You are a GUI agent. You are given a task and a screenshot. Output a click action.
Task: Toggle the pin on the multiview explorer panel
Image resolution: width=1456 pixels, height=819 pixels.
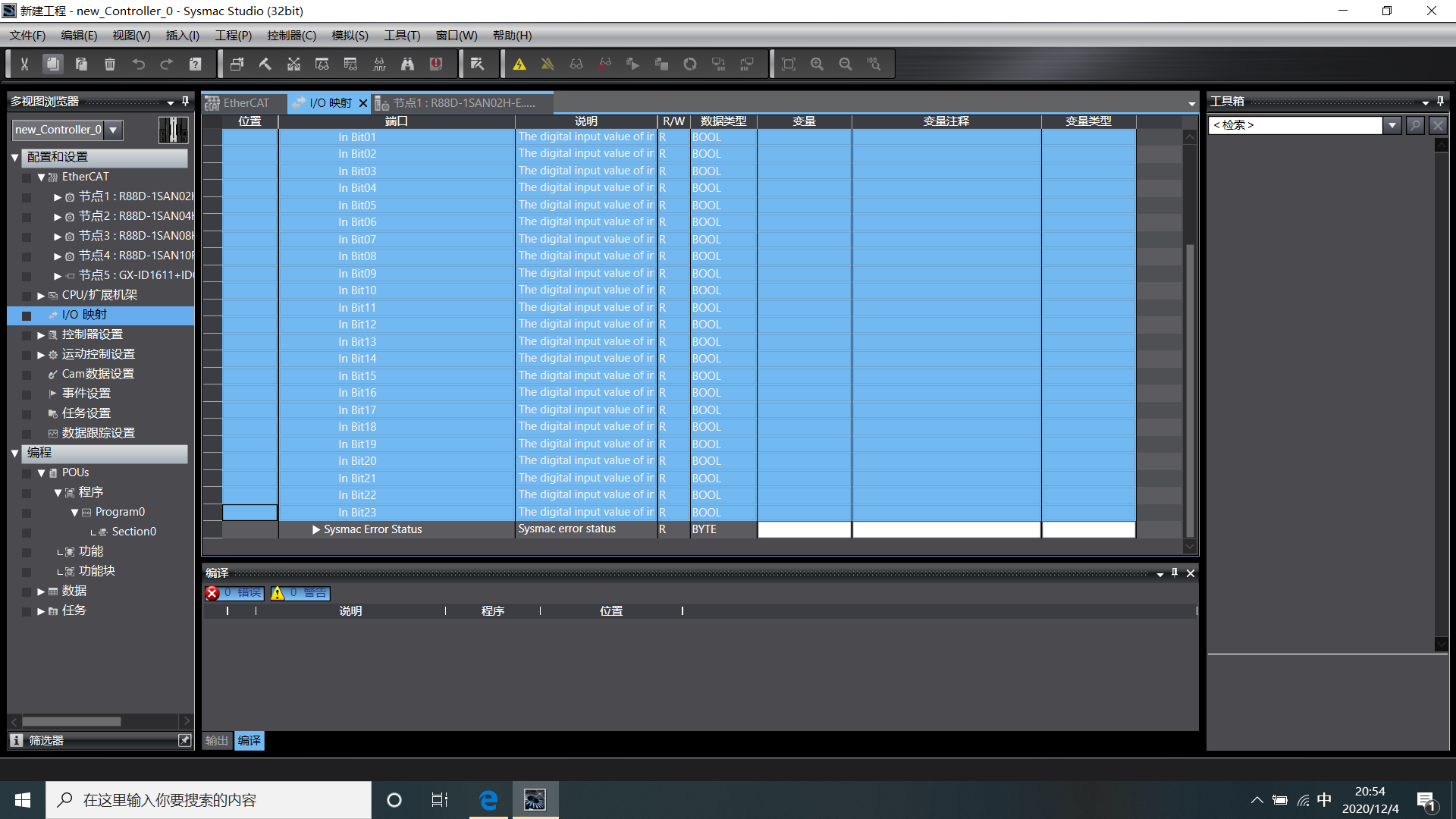pos(185,101)
